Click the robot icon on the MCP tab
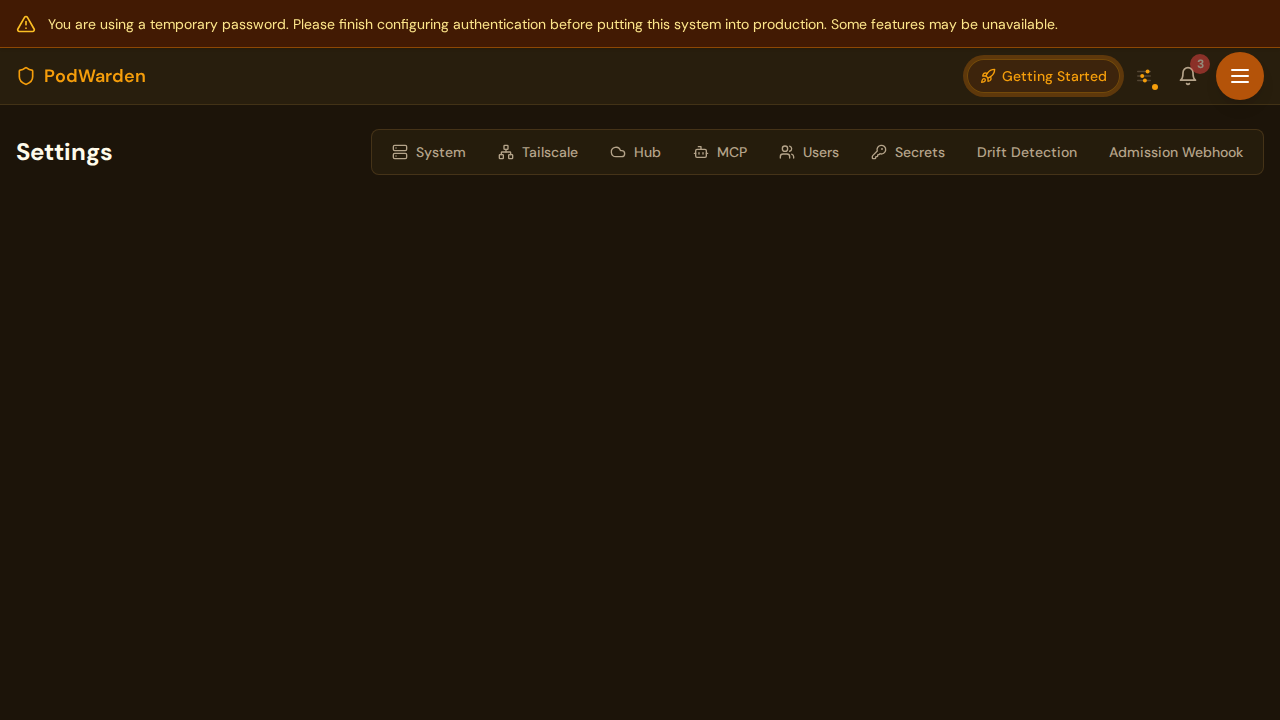The image size is (1280, 720). point(701,152)
